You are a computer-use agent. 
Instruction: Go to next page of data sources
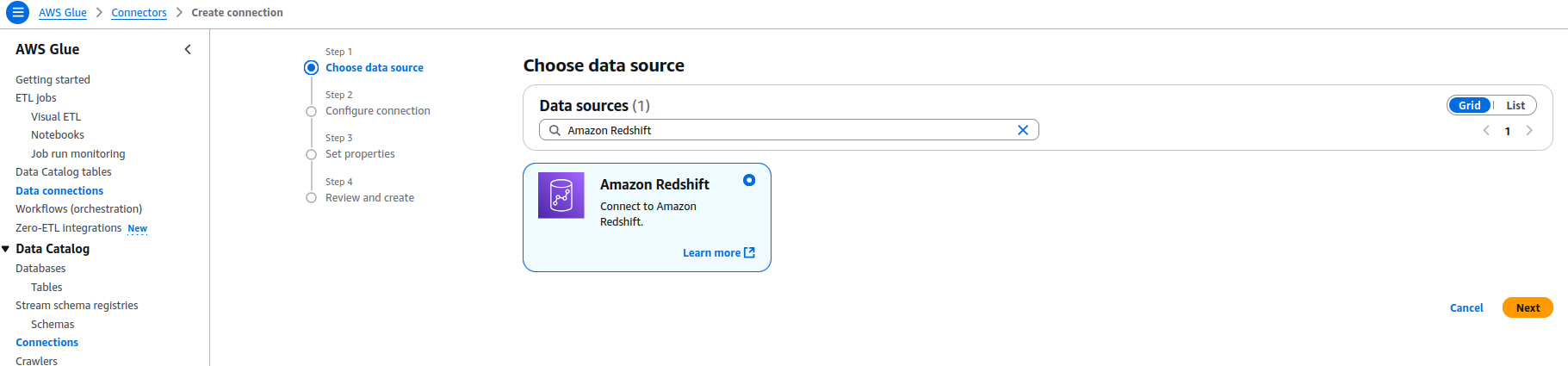coord(1529,131)
